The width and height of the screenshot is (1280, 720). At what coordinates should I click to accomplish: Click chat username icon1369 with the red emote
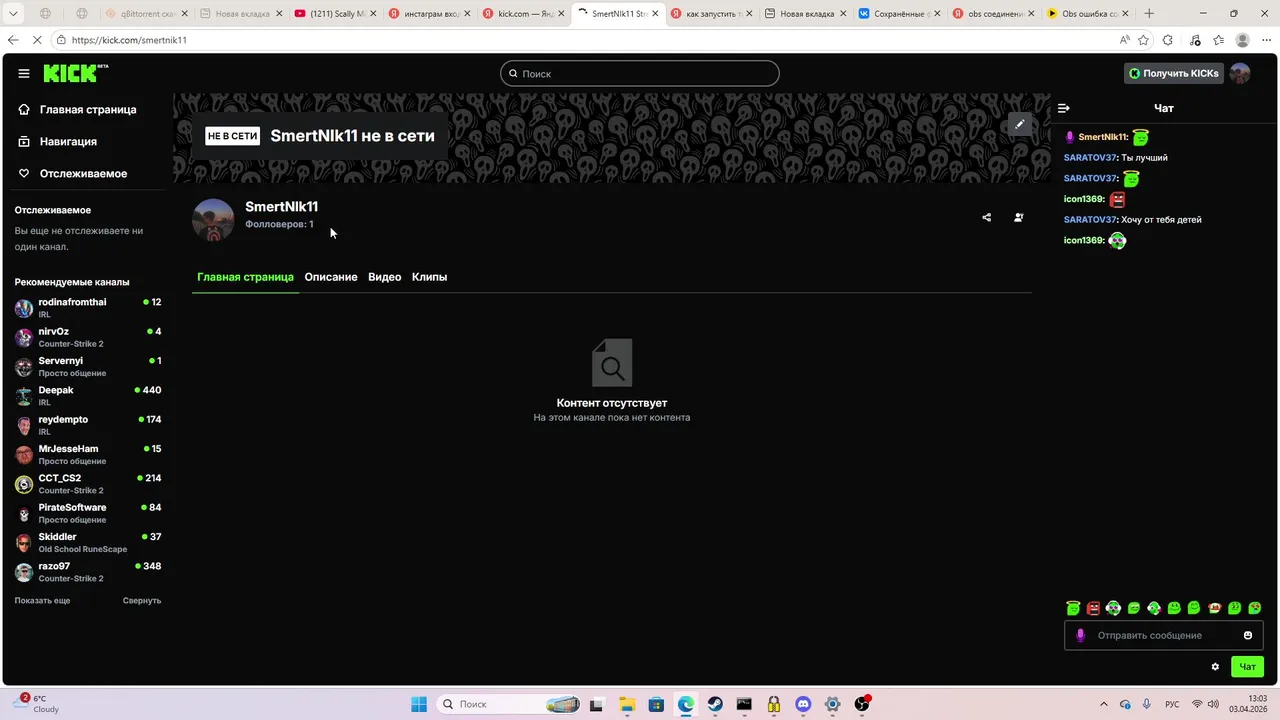1083,199
